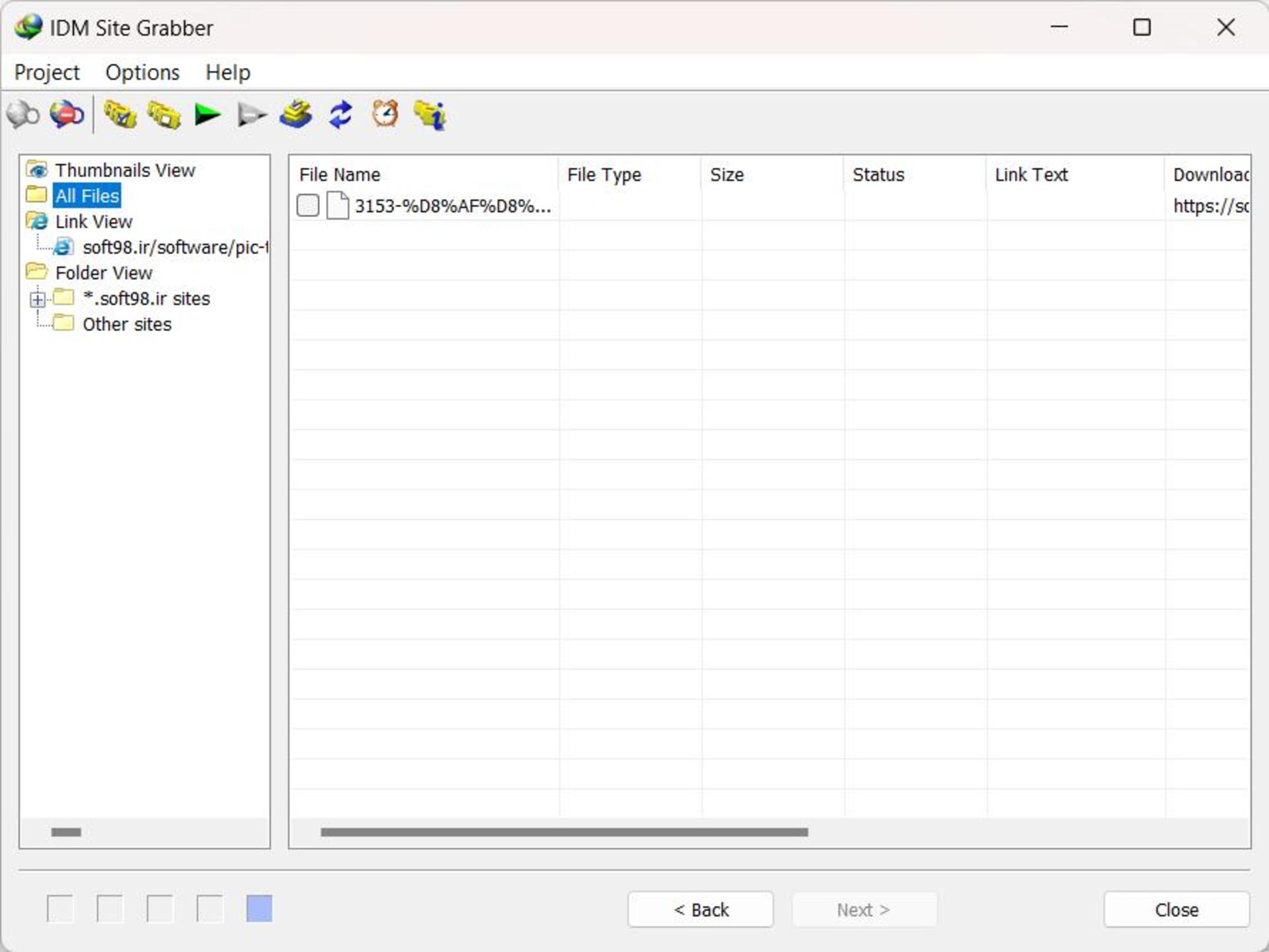
Task: Click file name 3153-%D8%AF%D8%...
Action: pyautogui.click(x=453, y=206)
